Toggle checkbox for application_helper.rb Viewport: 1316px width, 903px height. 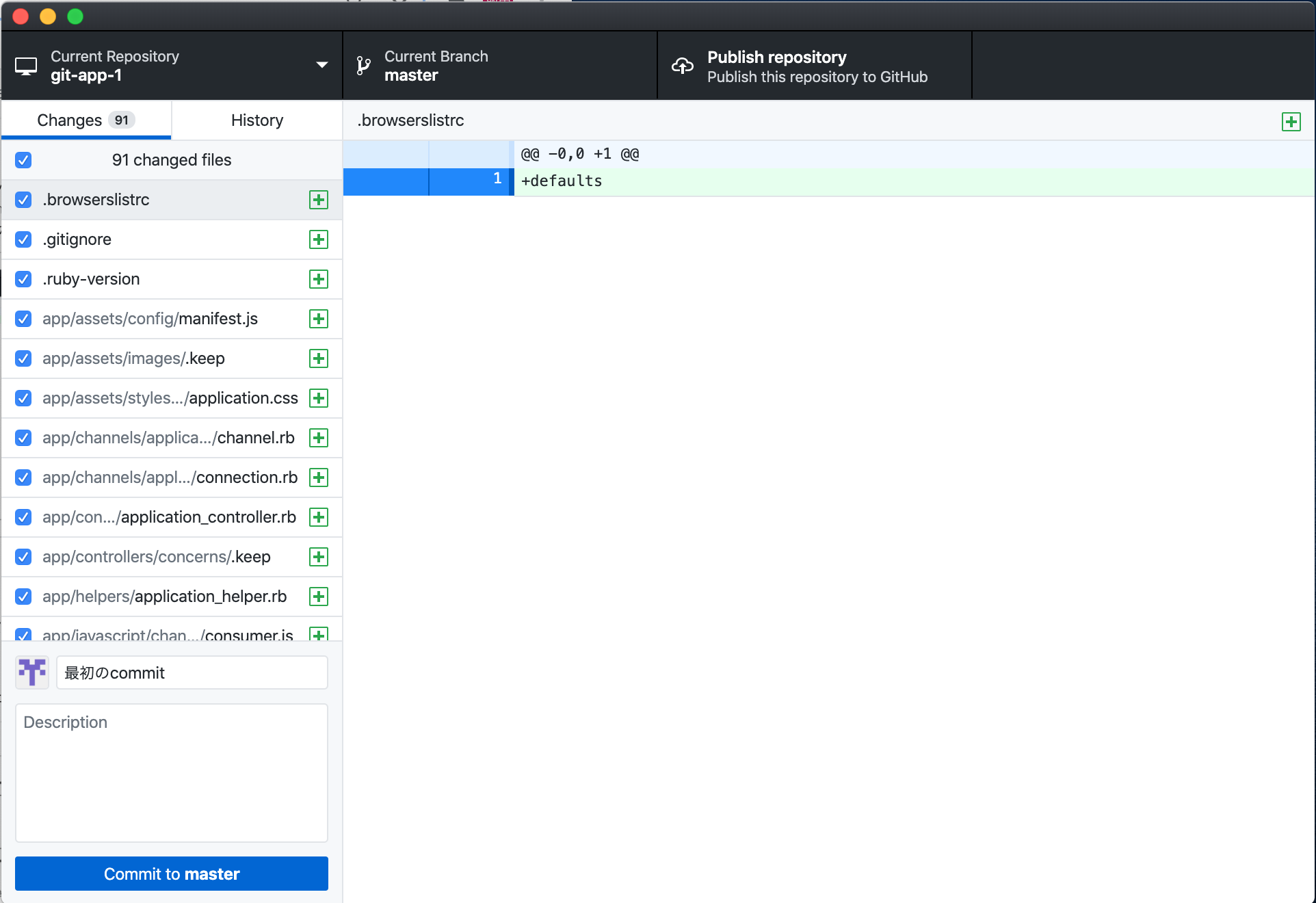[23, 597]
